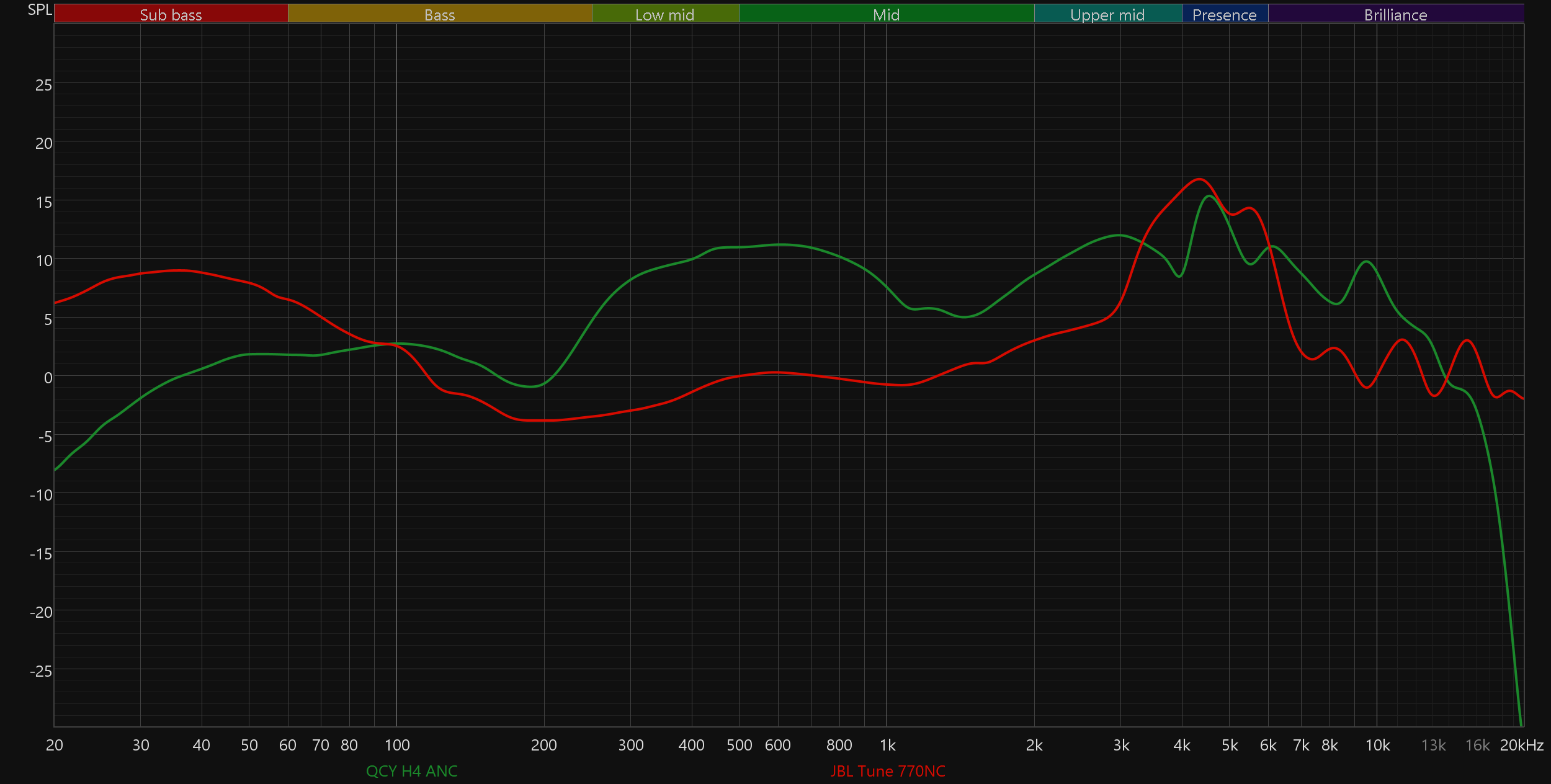
Task: Click the 20 Hz axis label
Action: (55, 745)
